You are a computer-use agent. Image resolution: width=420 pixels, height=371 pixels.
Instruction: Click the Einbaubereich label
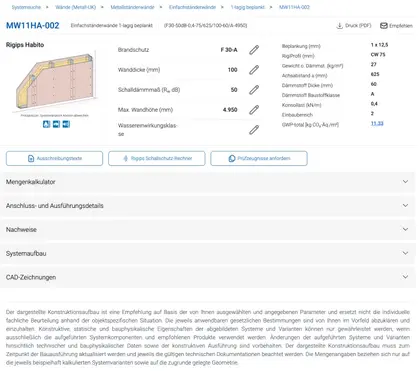tap(297, 115)
